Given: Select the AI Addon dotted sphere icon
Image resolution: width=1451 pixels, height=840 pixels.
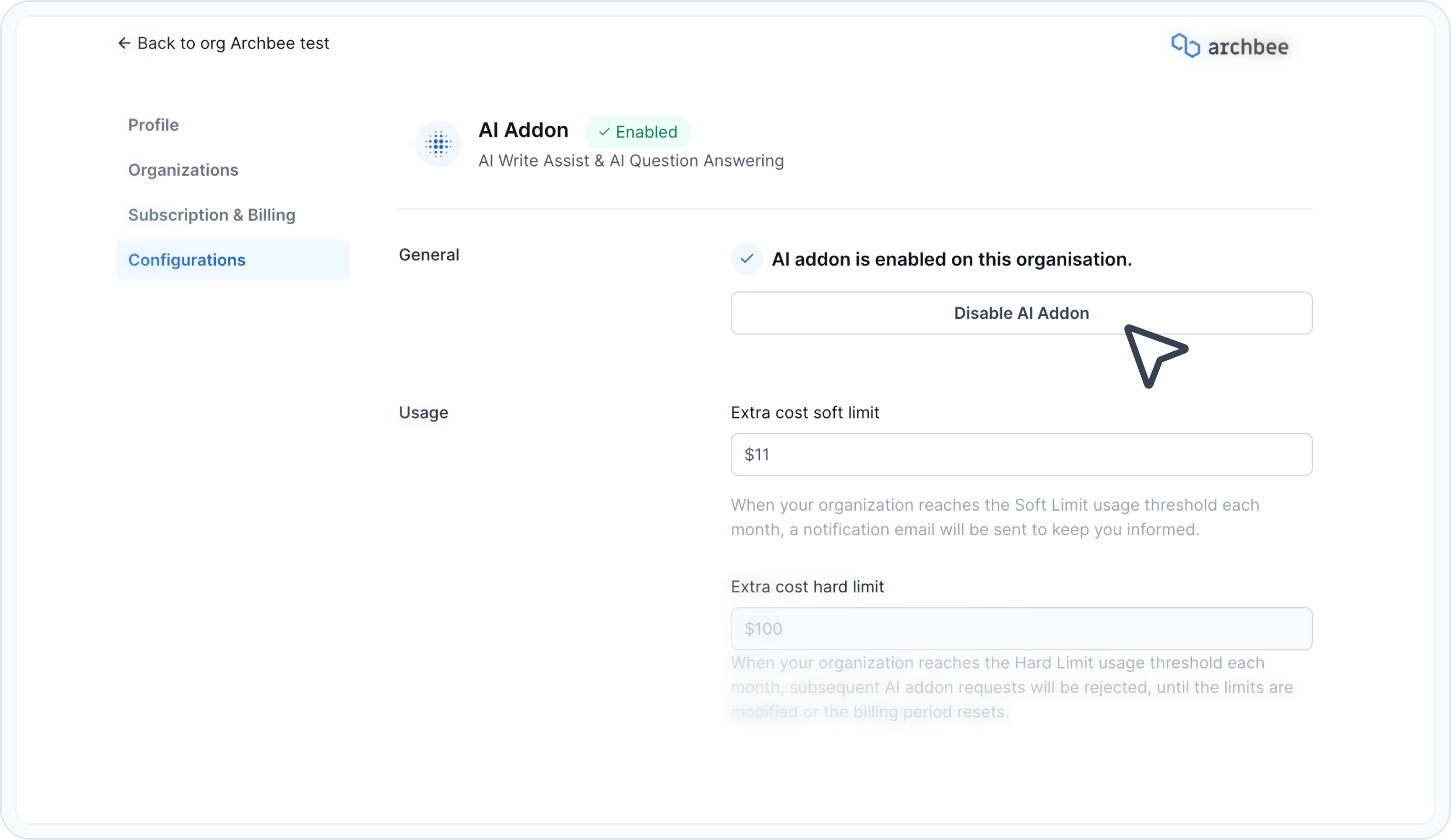Looking at the screenshot, I should coord(438,144).
